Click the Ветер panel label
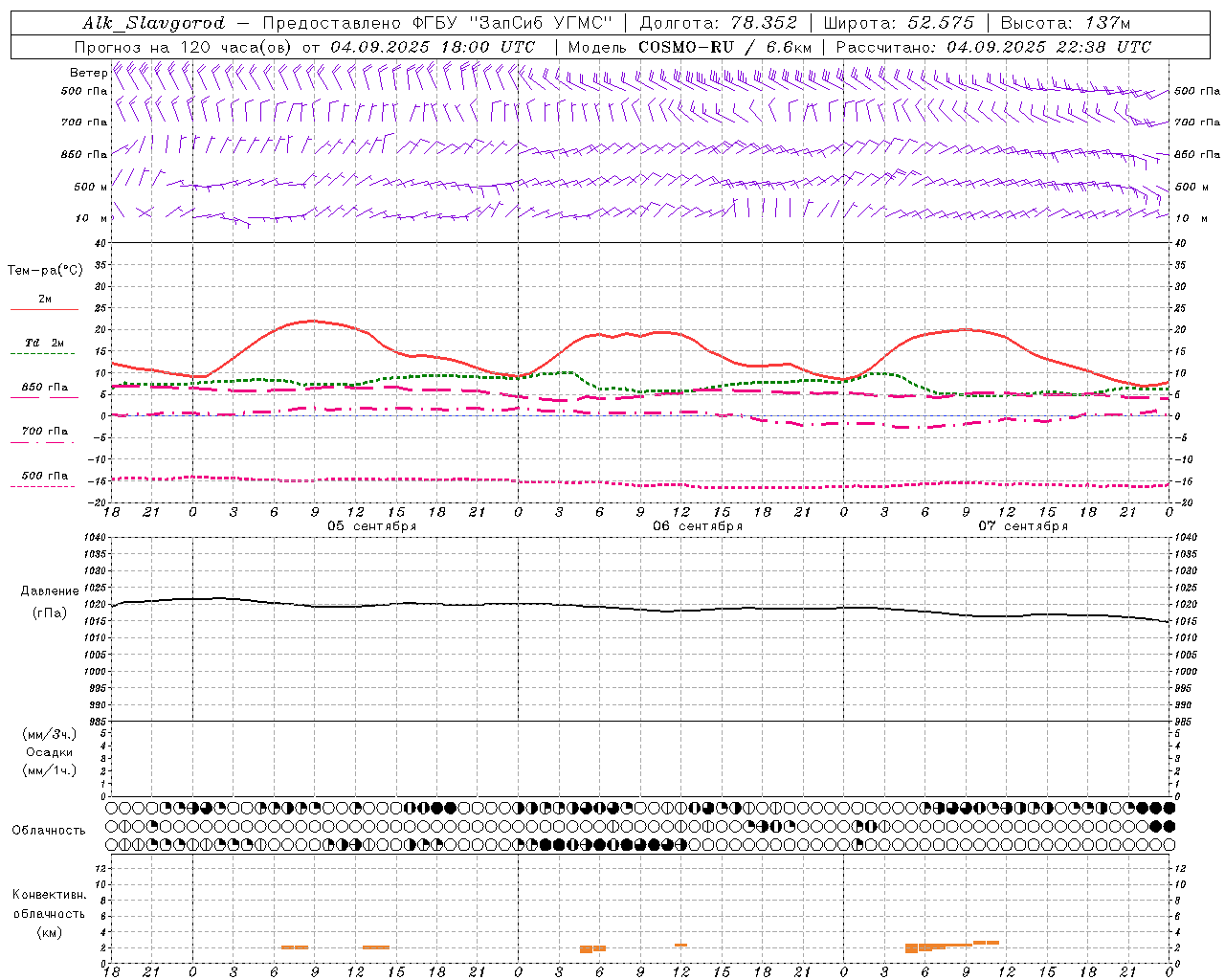 88,73
